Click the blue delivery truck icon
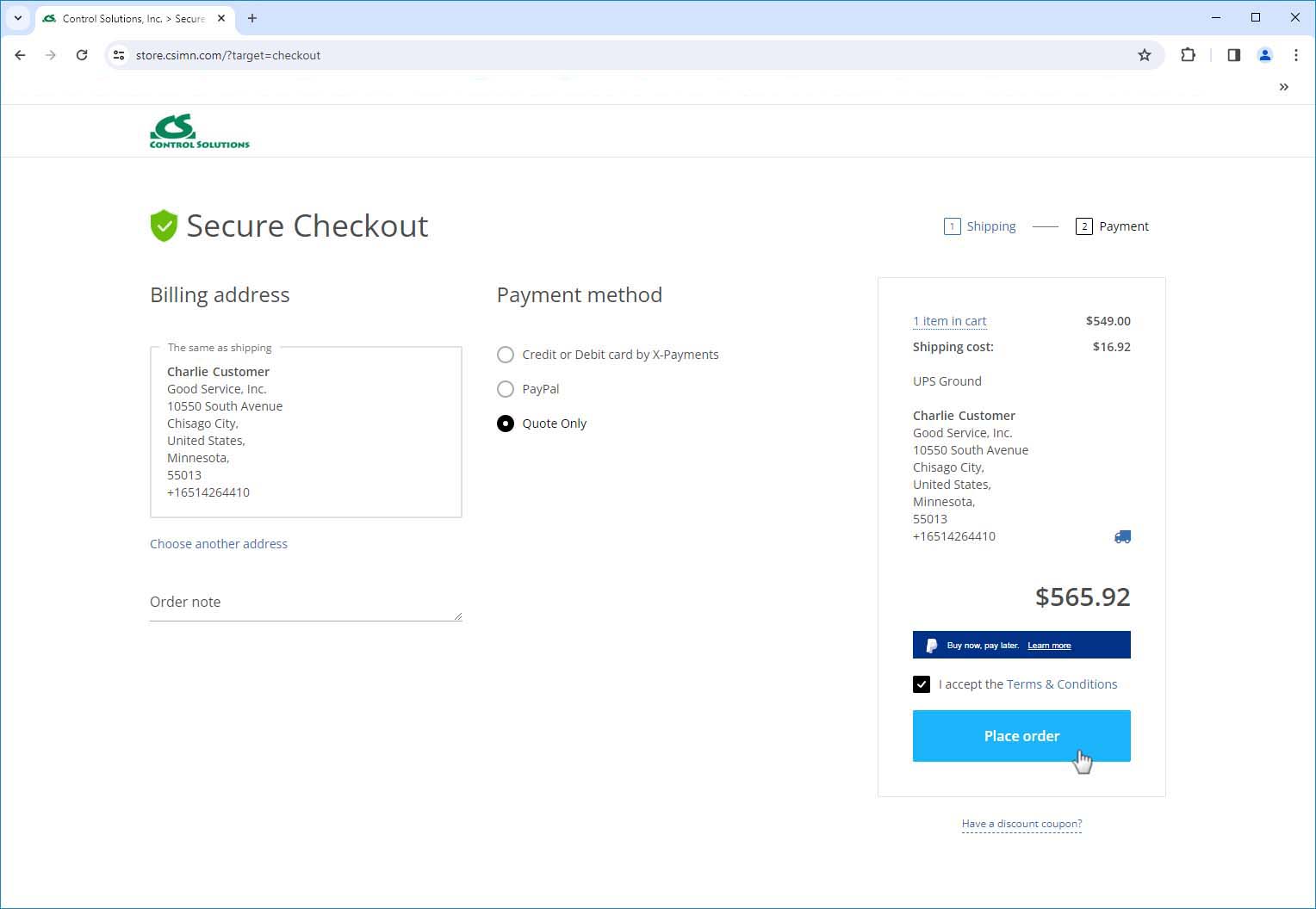 1121,536
